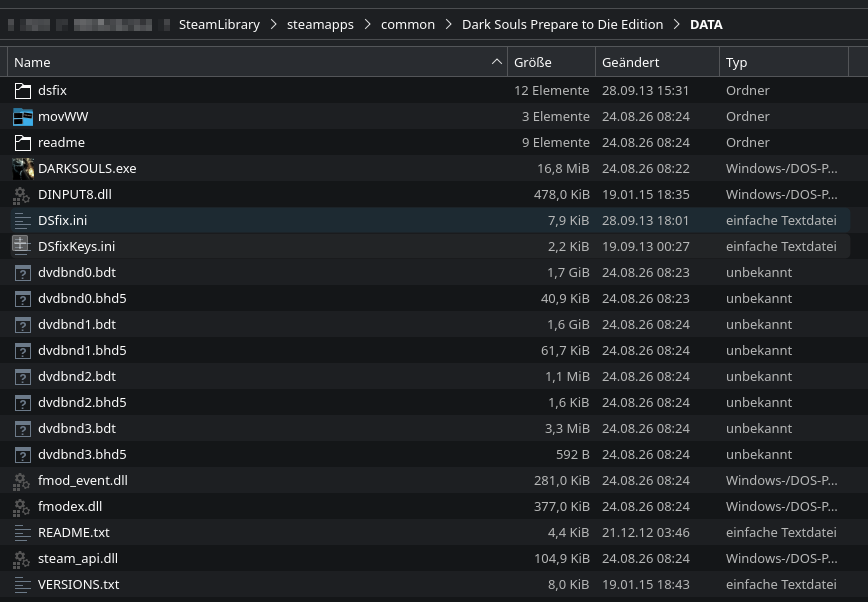The width and height of the screenshot is (868, 602).
Task: Navigate to SteamLibrary in breadcrumb
Action: coord(219,24)
